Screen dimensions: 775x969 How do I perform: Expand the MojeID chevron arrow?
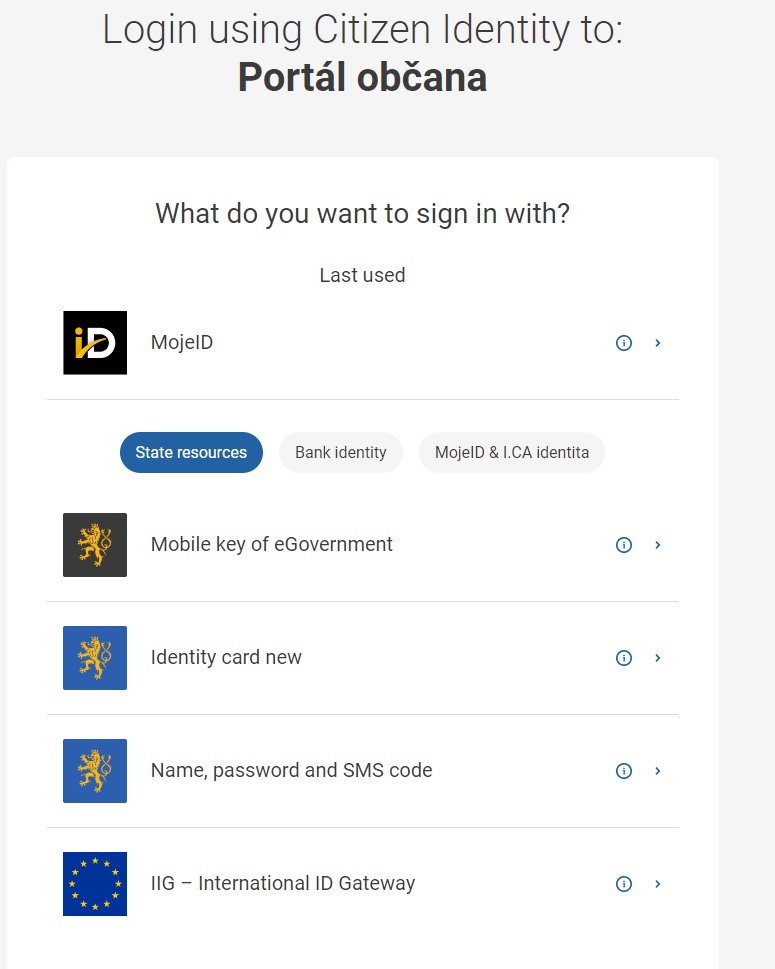[658, 343]
